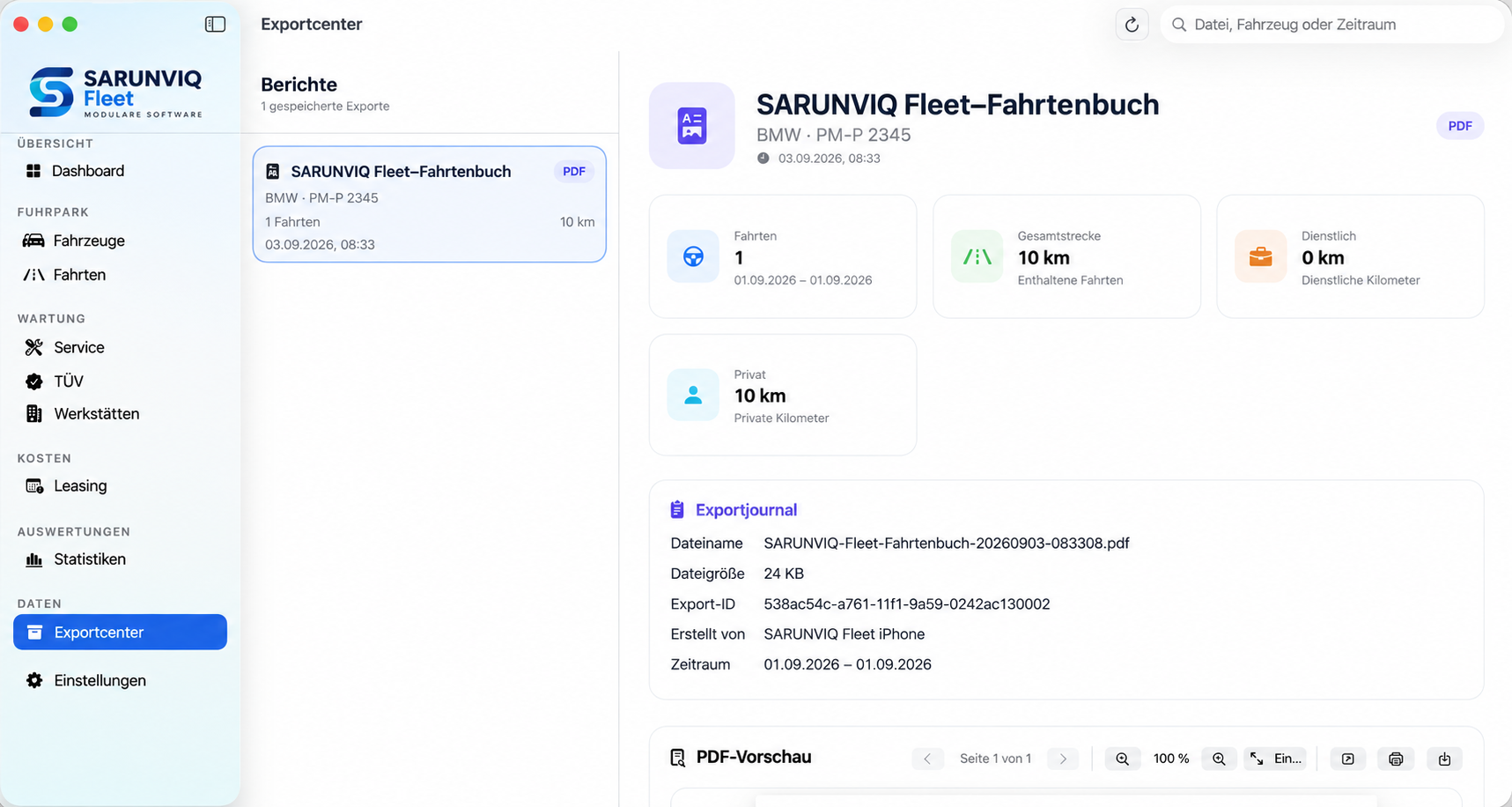Click the Berichte heading
This screenshot has height=807, width=1512.
point(299,85)
